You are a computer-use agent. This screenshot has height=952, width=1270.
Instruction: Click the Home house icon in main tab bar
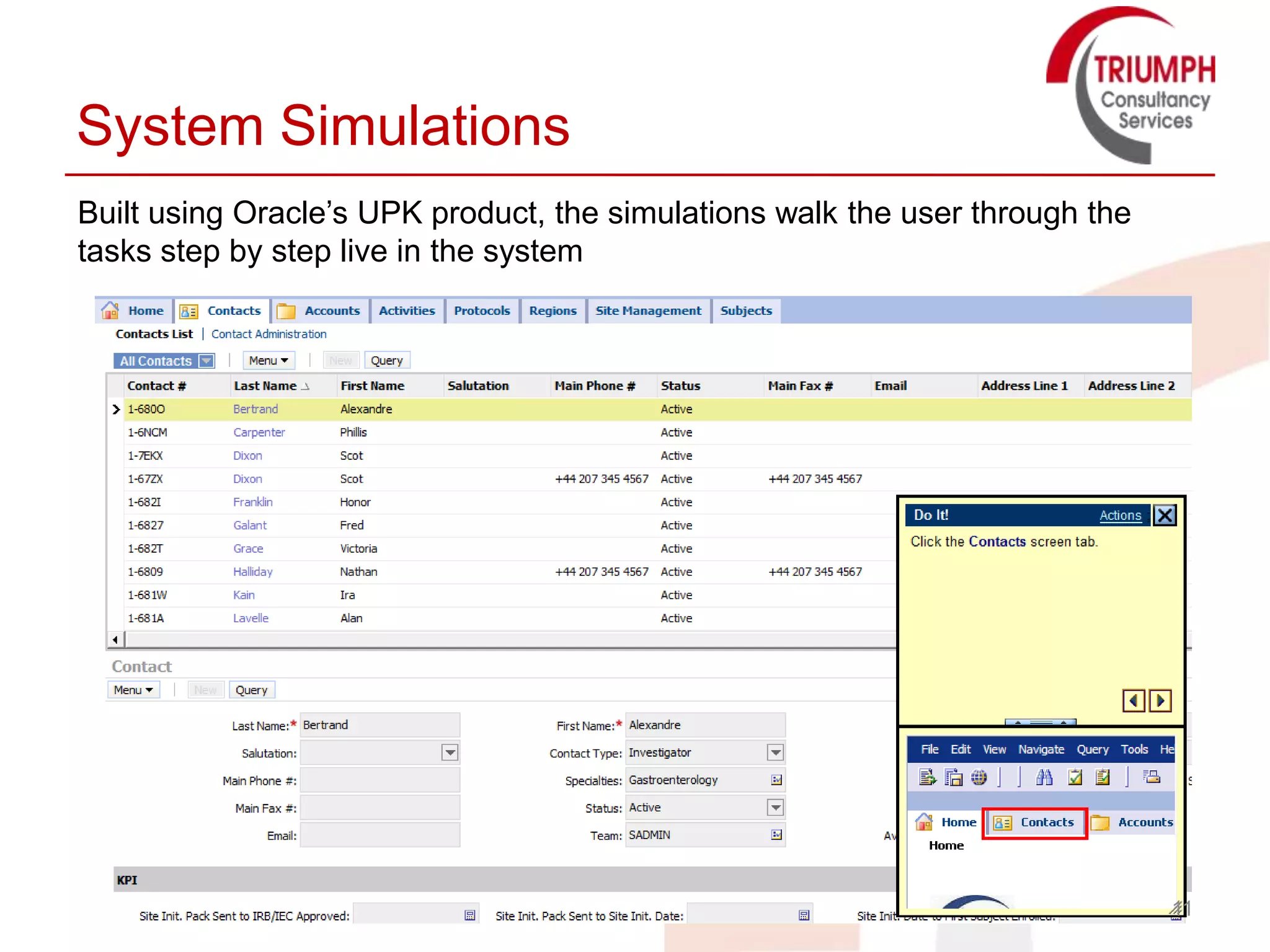click(110, 311)
